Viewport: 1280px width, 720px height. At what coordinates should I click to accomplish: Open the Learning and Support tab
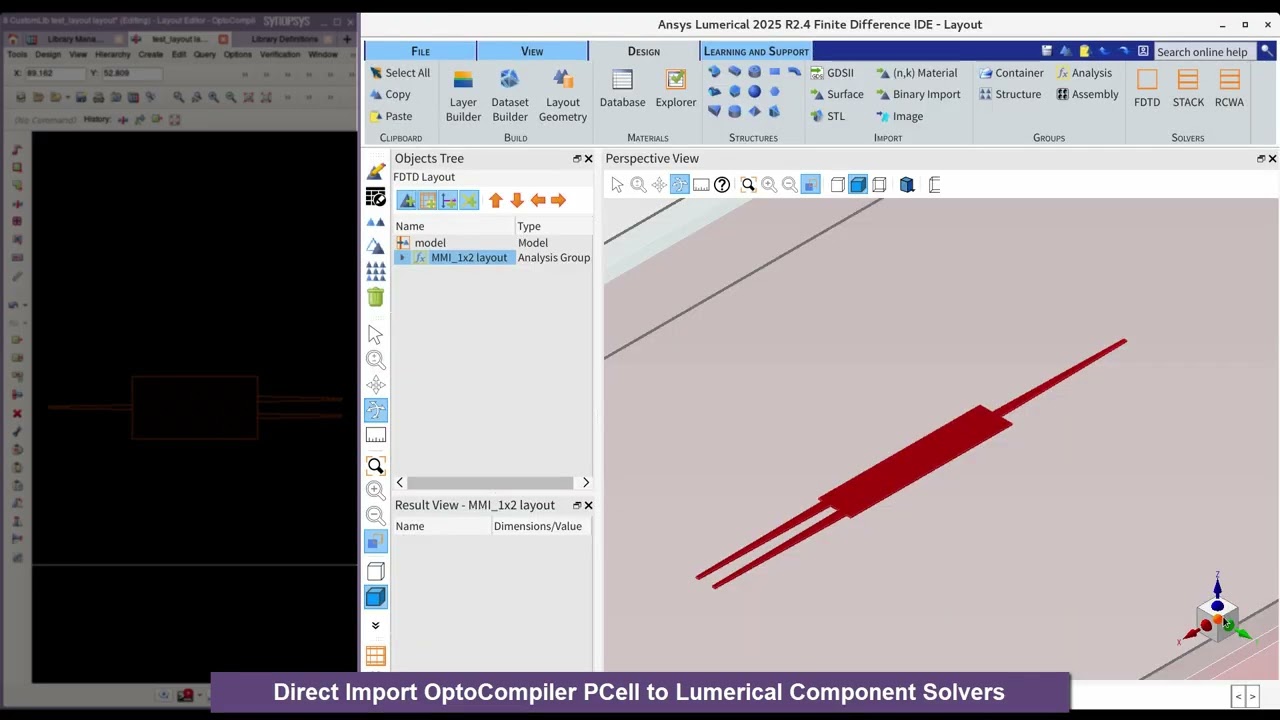[x=756, y=51]
